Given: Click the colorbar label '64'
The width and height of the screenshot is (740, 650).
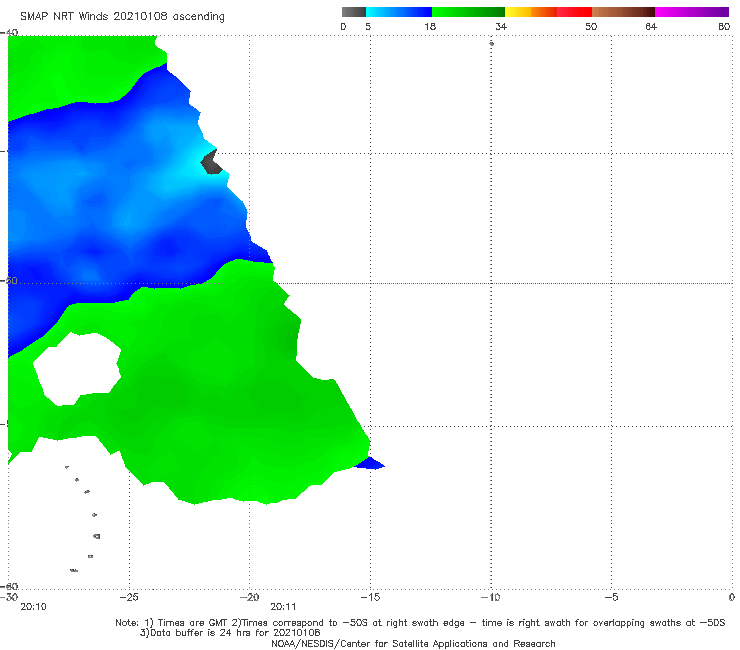Looking at the screenshot, I should (x=651, y=27).
